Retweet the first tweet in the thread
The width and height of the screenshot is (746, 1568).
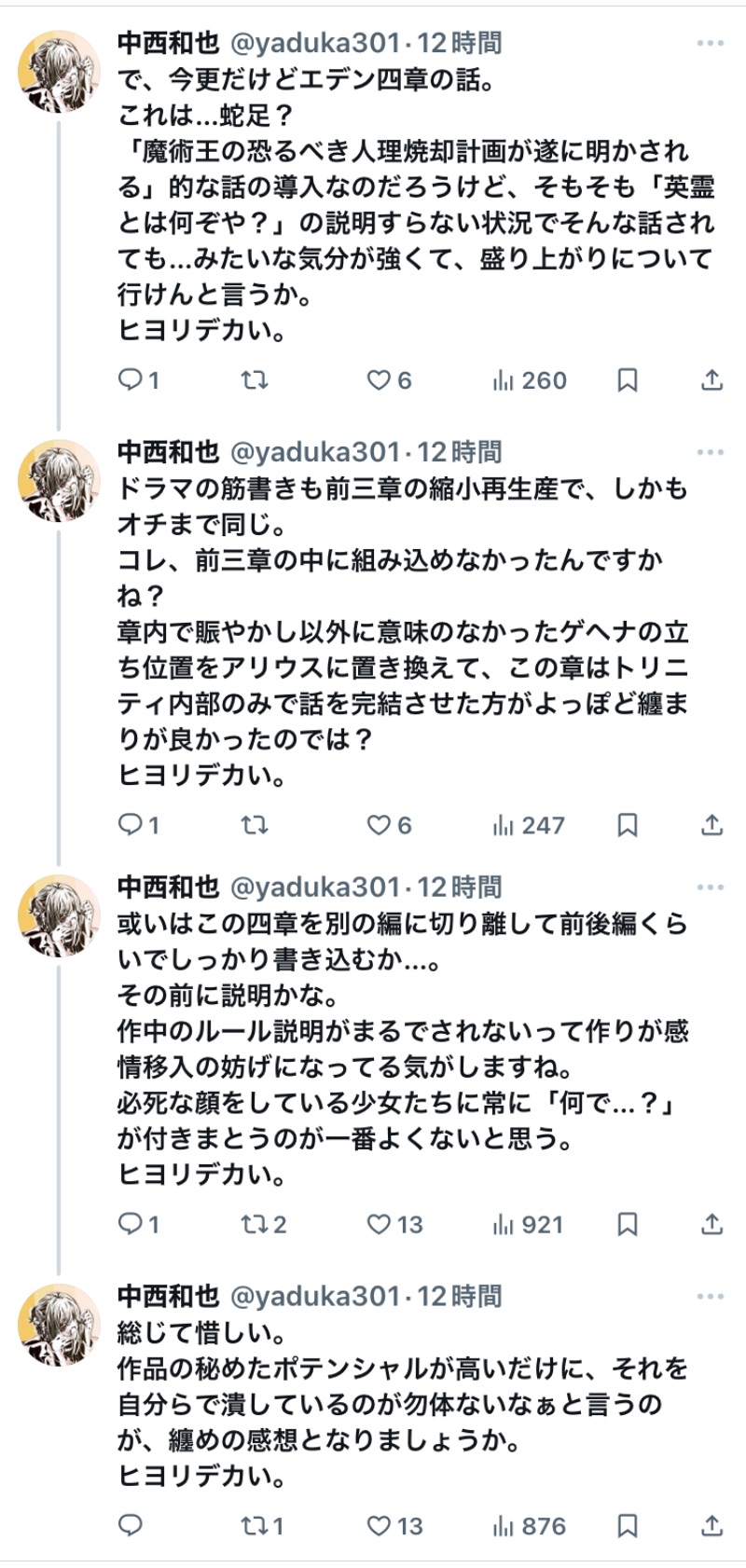pos(255,380)
